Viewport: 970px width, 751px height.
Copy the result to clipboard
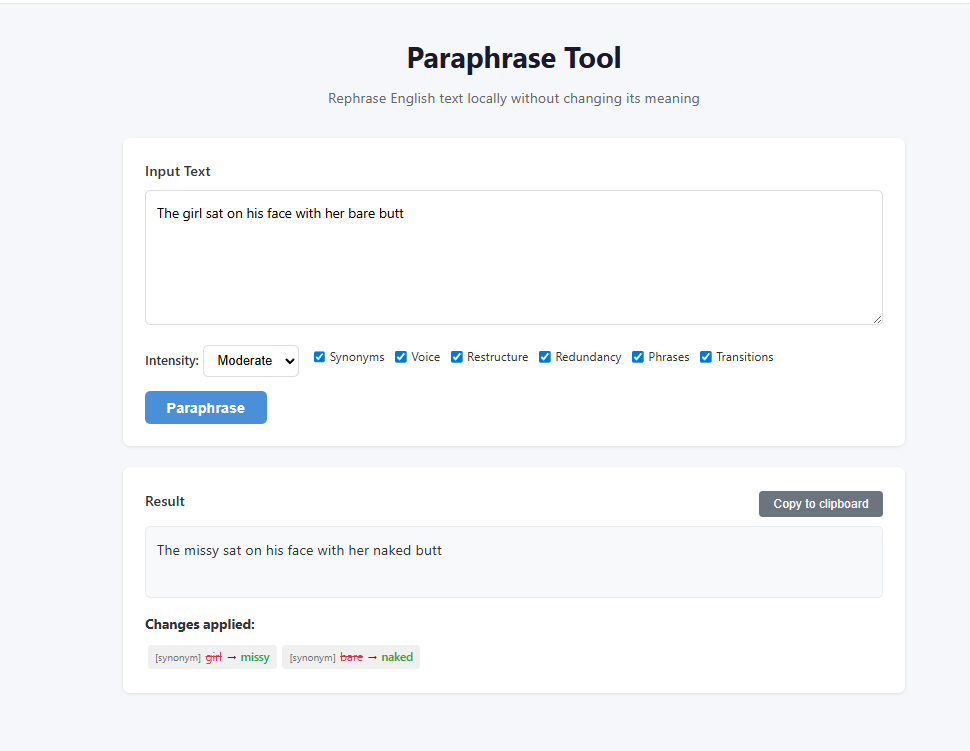point(820,504)
